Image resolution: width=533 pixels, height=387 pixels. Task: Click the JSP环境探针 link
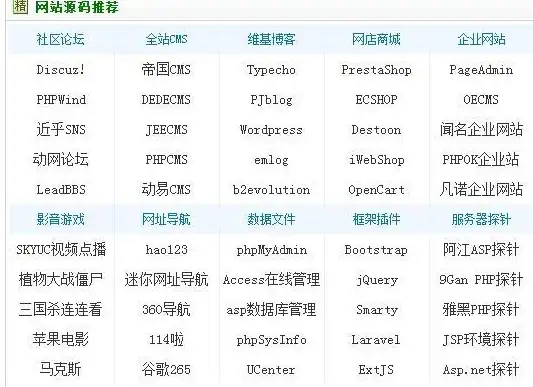[481, 339]
